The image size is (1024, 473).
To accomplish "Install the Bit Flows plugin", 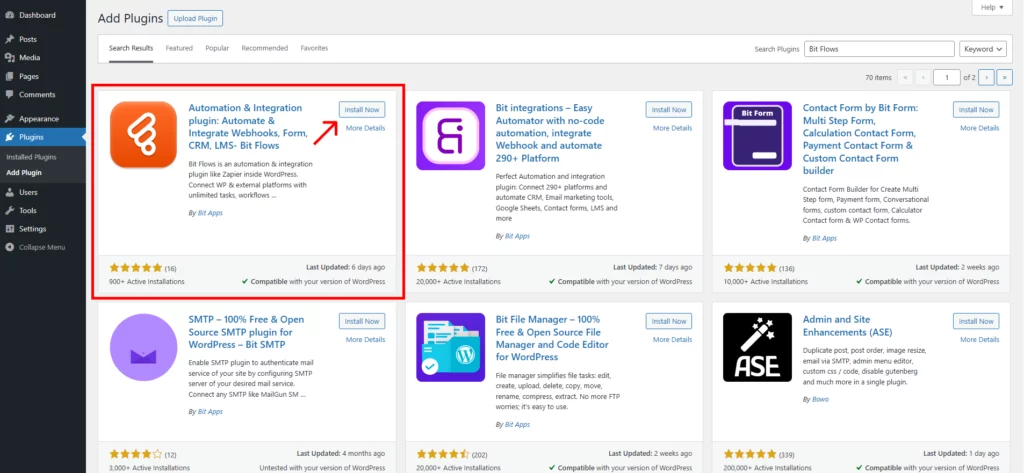I will (x=362, y=109).
